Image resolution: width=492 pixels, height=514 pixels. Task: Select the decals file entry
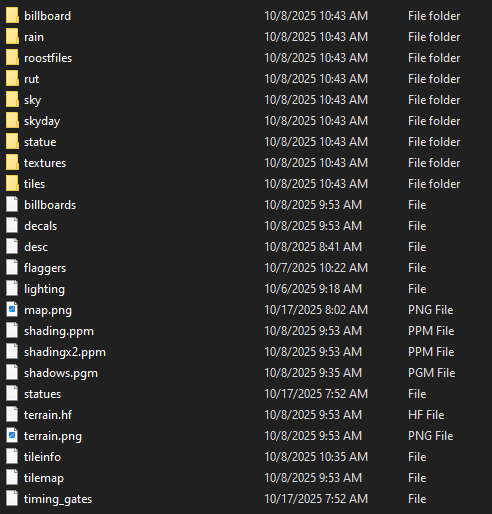[246, 226]
